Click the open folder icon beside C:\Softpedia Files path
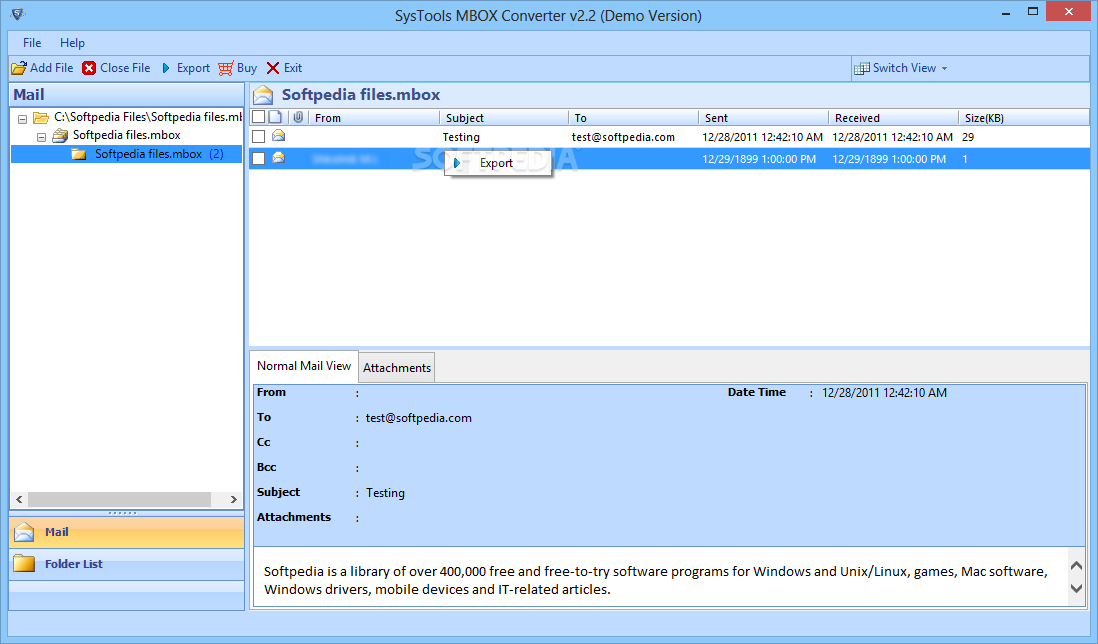Viewport: 1098px width, 644px height. (41, 118)
